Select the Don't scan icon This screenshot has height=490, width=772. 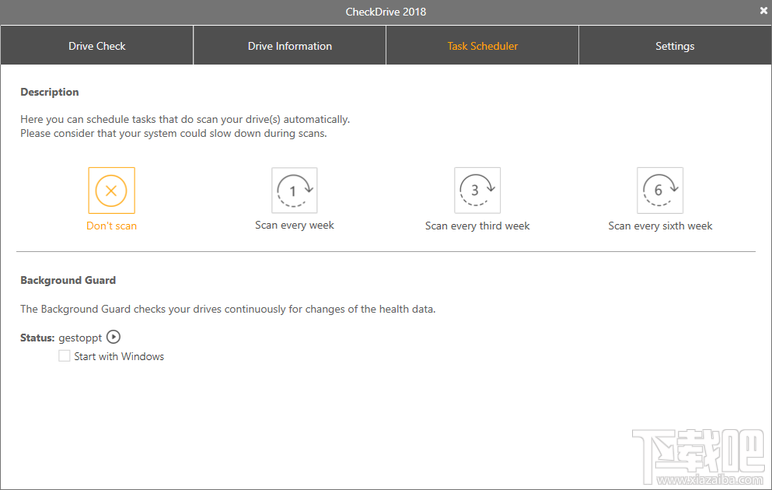click(112, 191)
